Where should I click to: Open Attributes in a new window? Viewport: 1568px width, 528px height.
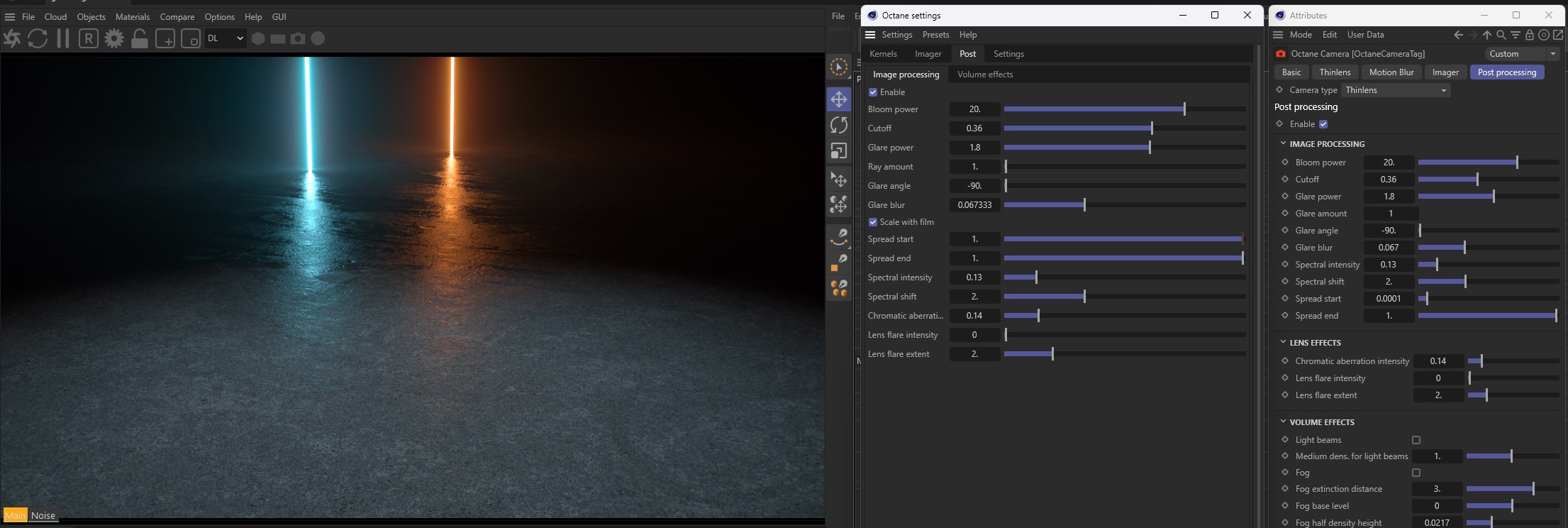pos(1558,35)
